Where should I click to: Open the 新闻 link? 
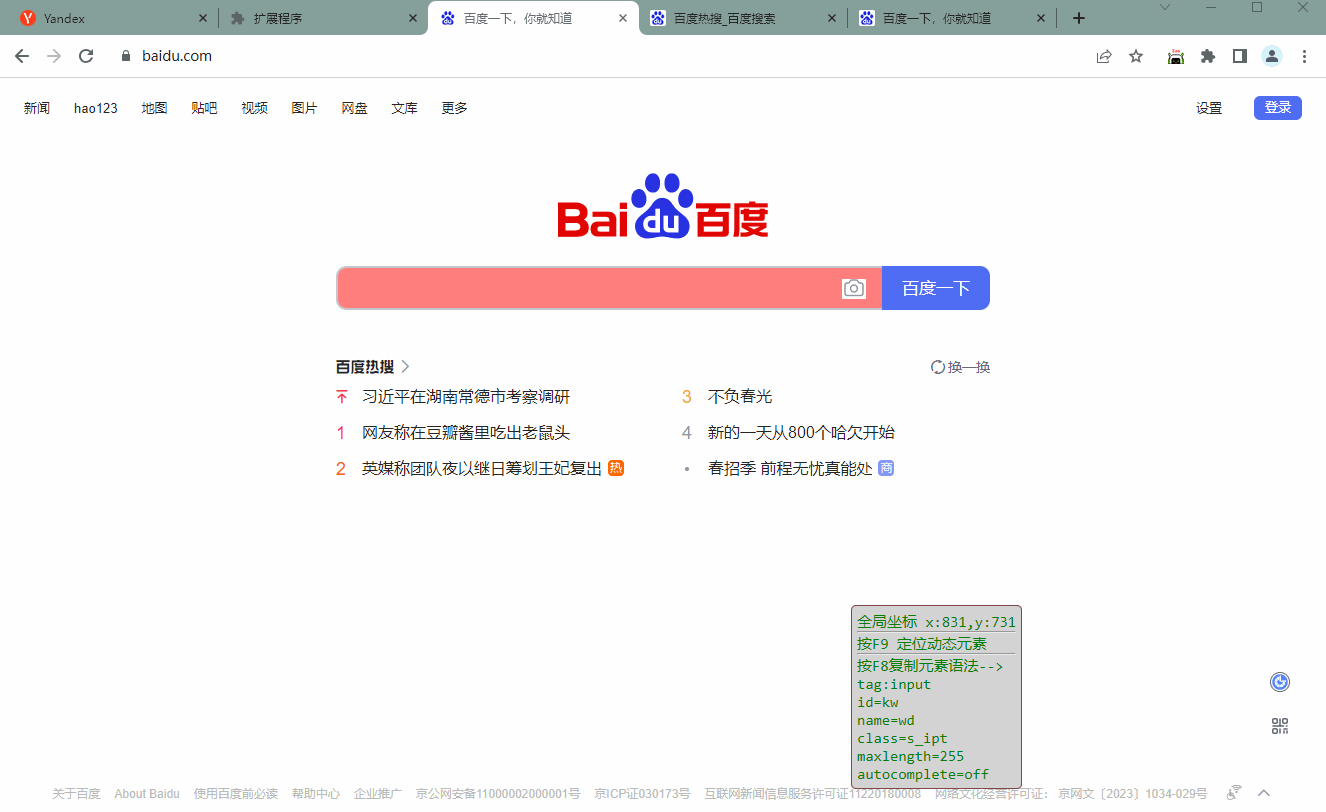tap(37, 108)
